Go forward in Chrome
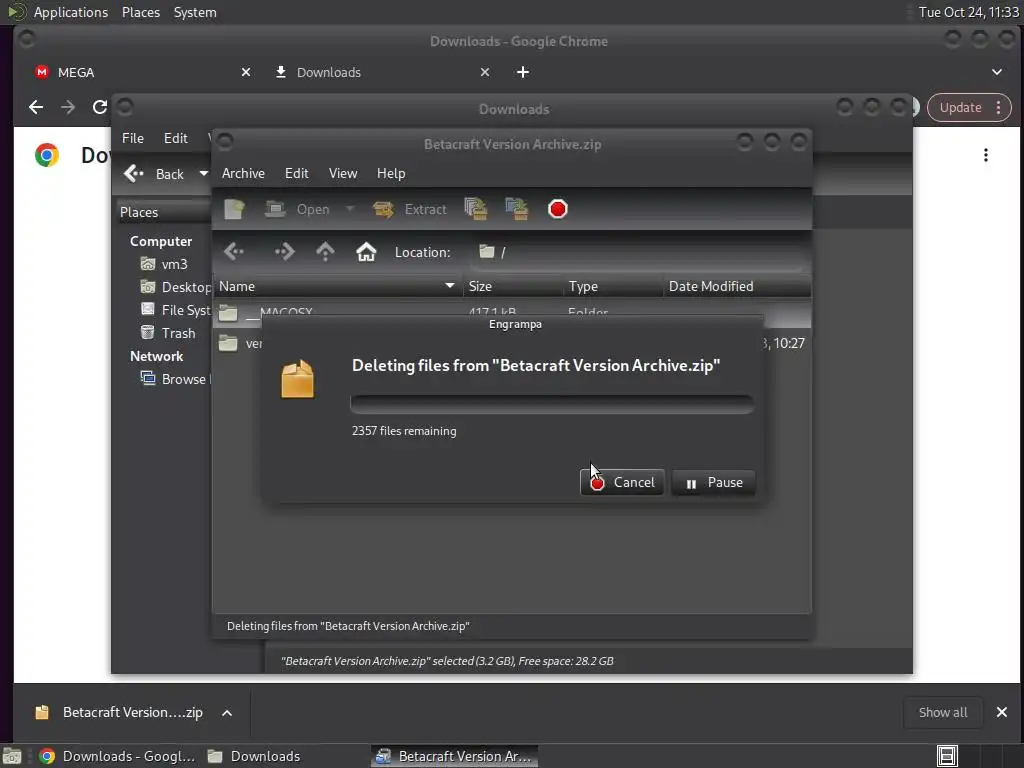 (x=68, y=107)
